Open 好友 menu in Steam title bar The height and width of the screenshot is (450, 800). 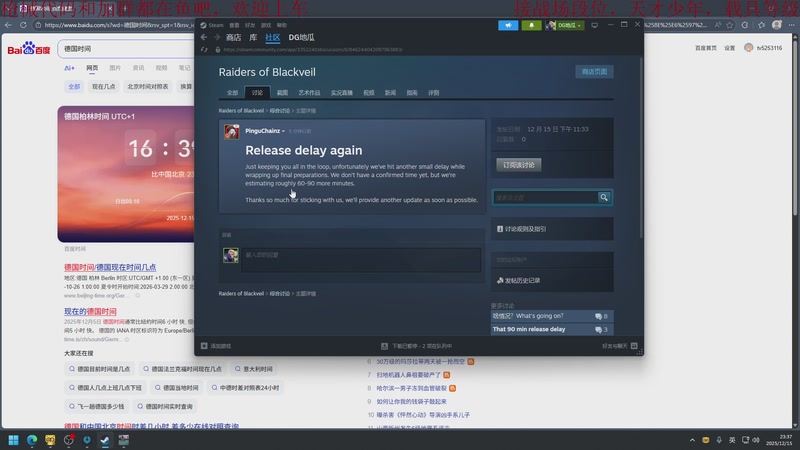tap(250, 25)
